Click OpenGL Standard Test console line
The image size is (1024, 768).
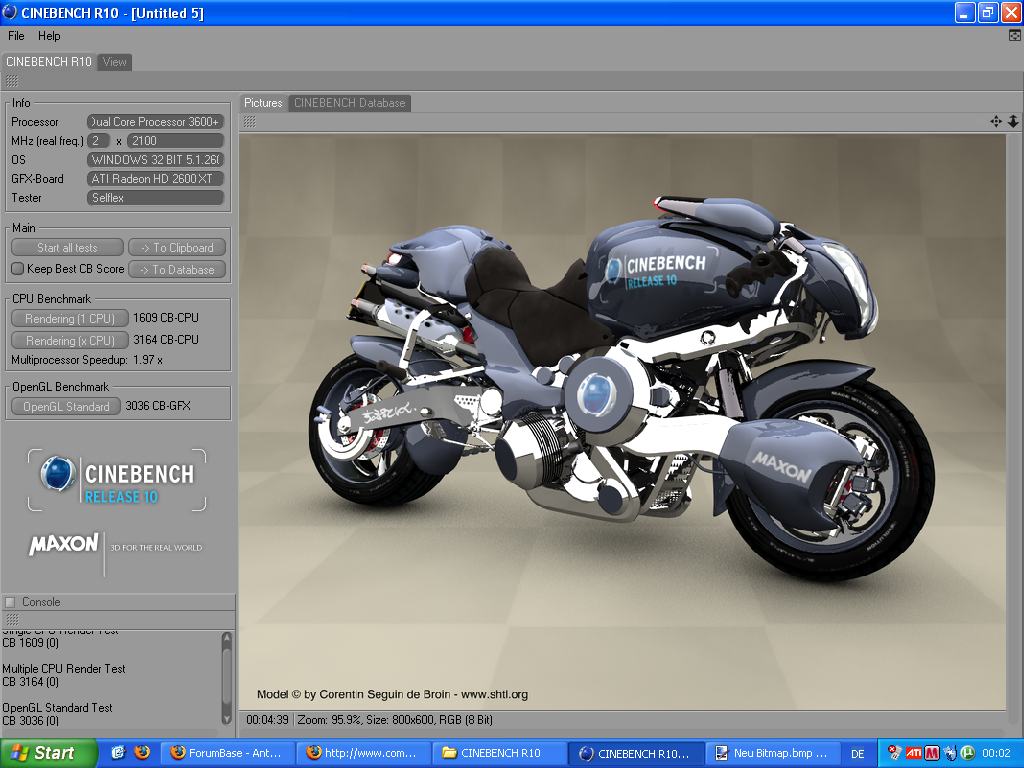point(57,708)
